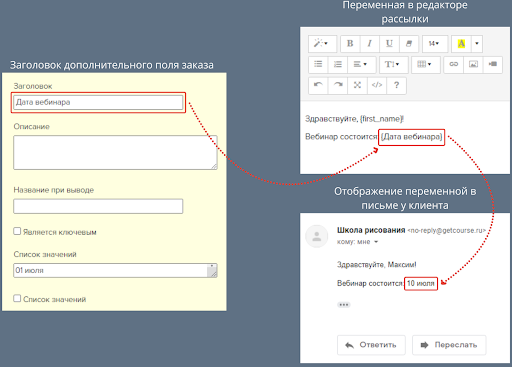Insert a link using the chain icon
This screenshot has height=367, width=512.
click(x=454, y=64)
